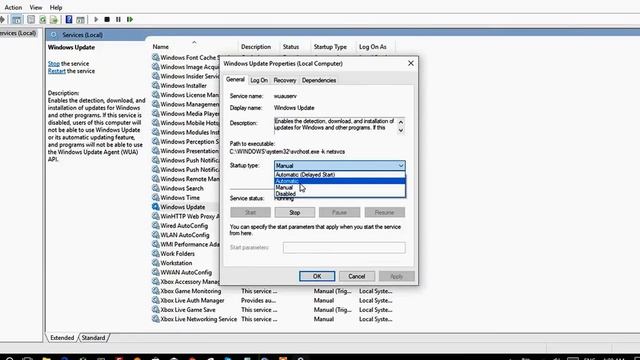Switch to the Dependencies tab

point(319,80)
